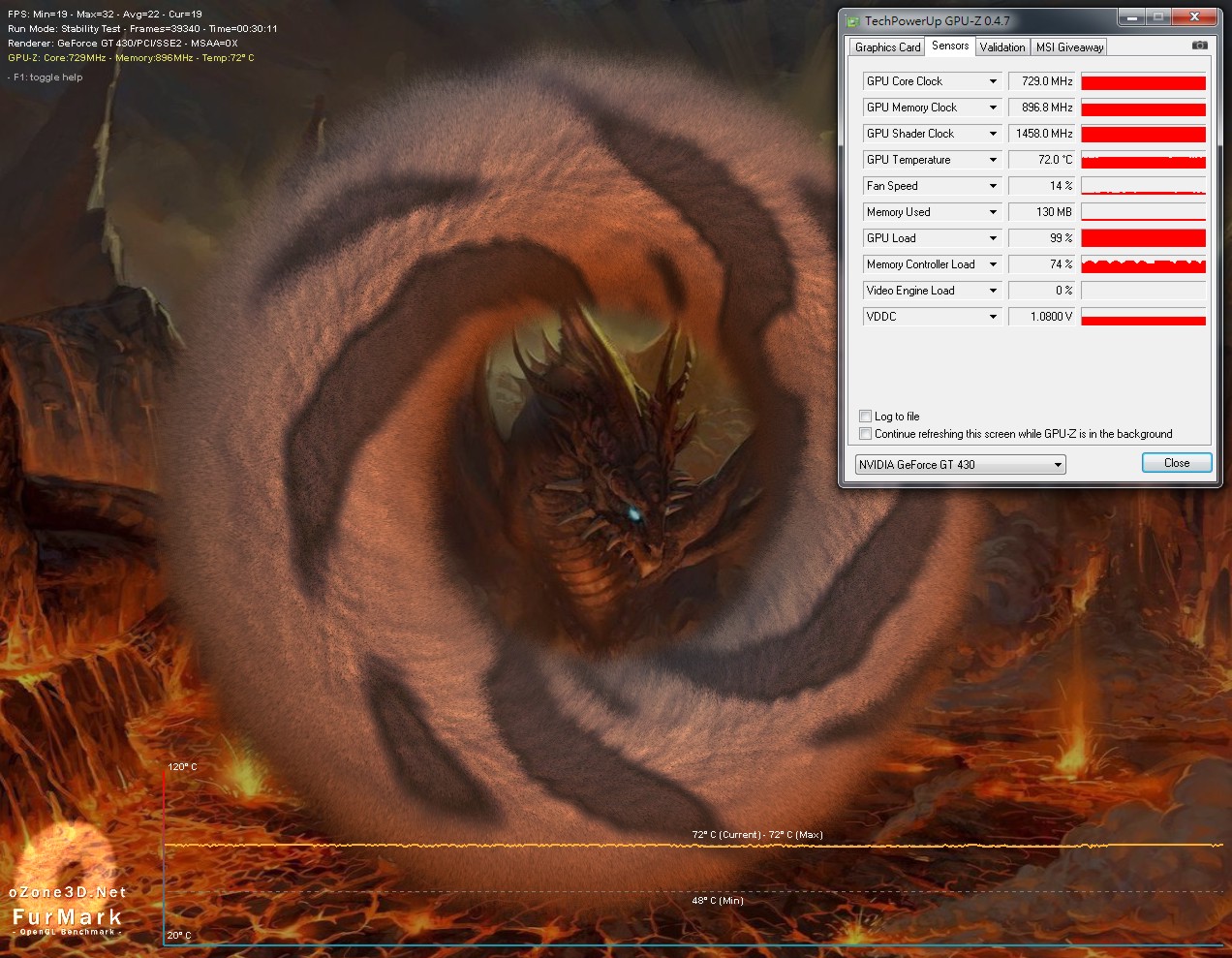Click the GPU-Z title bar app icon
Screen dimensions: 1232x958
coord(852,20)
